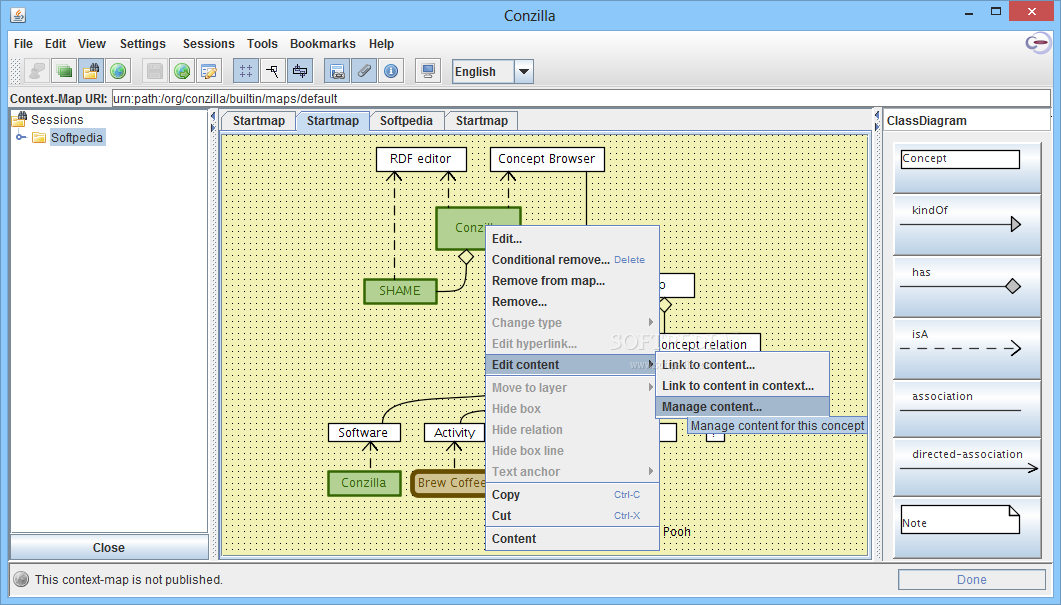Toggle the box alignment toolbar icon
This screenshot has height=605, width=1061.
coord(300,71)
